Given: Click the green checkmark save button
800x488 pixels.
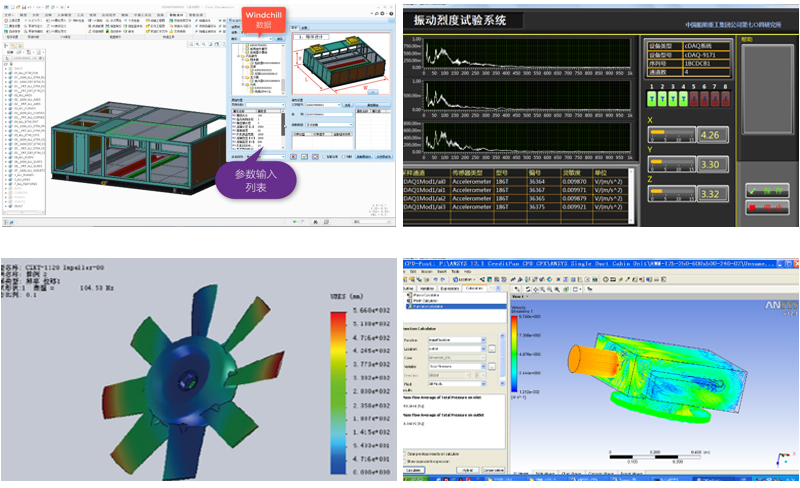Looking at the screenshot, I should (x=767, y=191).
